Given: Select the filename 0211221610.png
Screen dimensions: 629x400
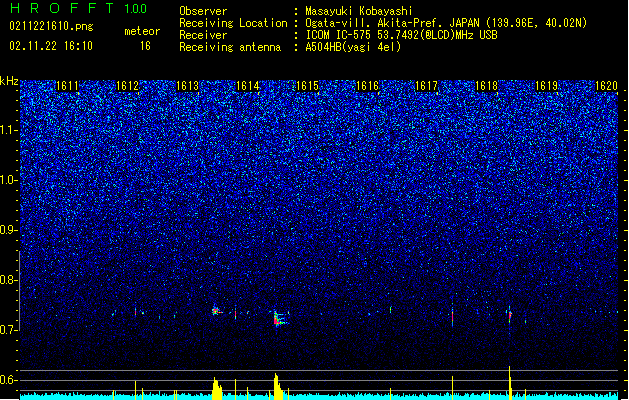Looking at the screenshot, I should (51, 26).
